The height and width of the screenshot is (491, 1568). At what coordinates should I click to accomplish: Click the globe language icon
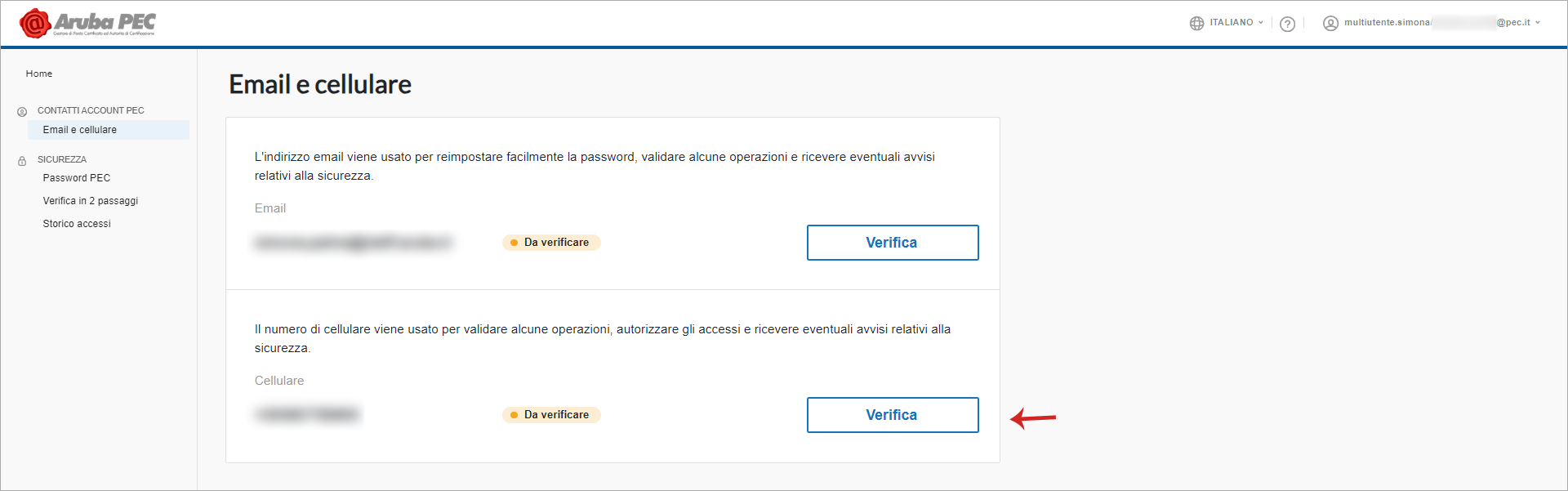pos(1196,23)
